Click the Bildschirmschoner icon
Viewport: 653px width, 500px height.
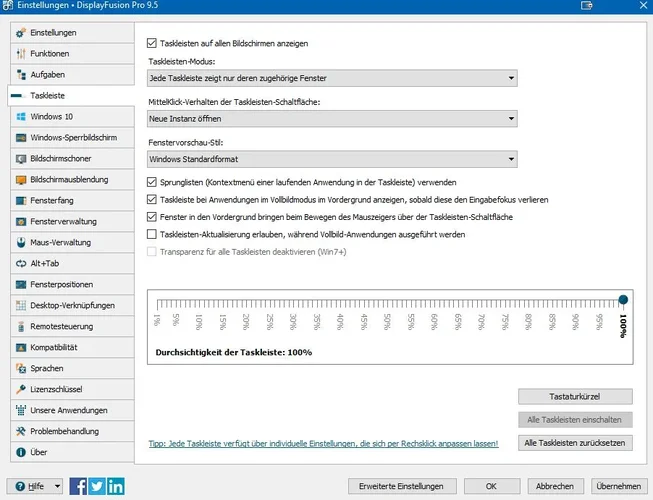(21, 159)
